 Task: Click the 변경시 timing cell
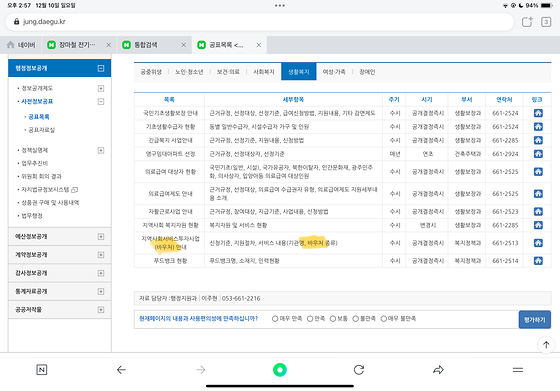tap(428, 225)
